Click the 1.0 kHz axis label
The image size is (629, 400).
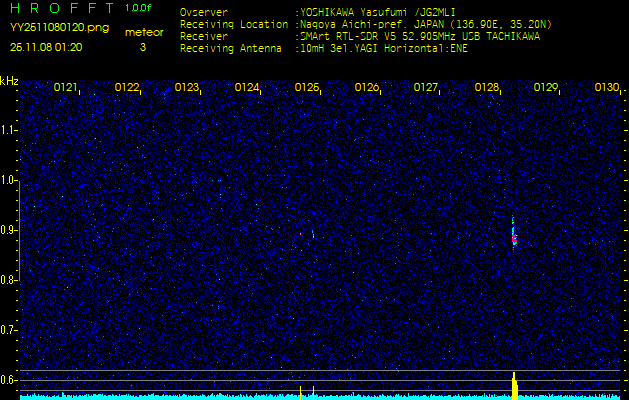point(8,181)
